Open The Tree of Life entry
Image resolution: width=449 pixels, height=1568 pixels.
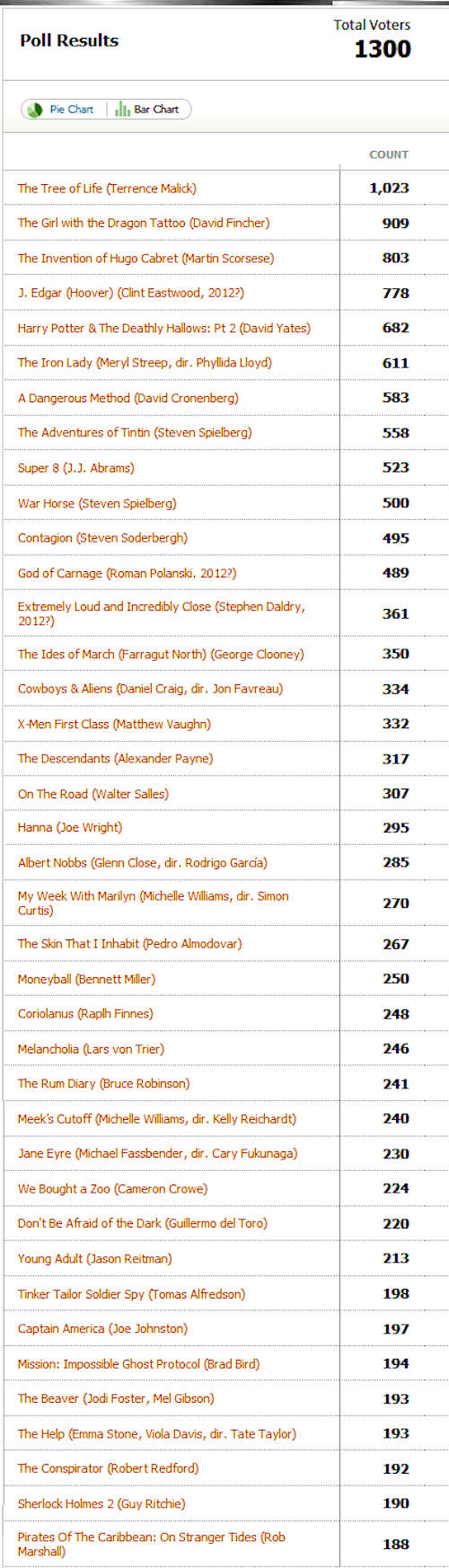[x=107, y=189]
